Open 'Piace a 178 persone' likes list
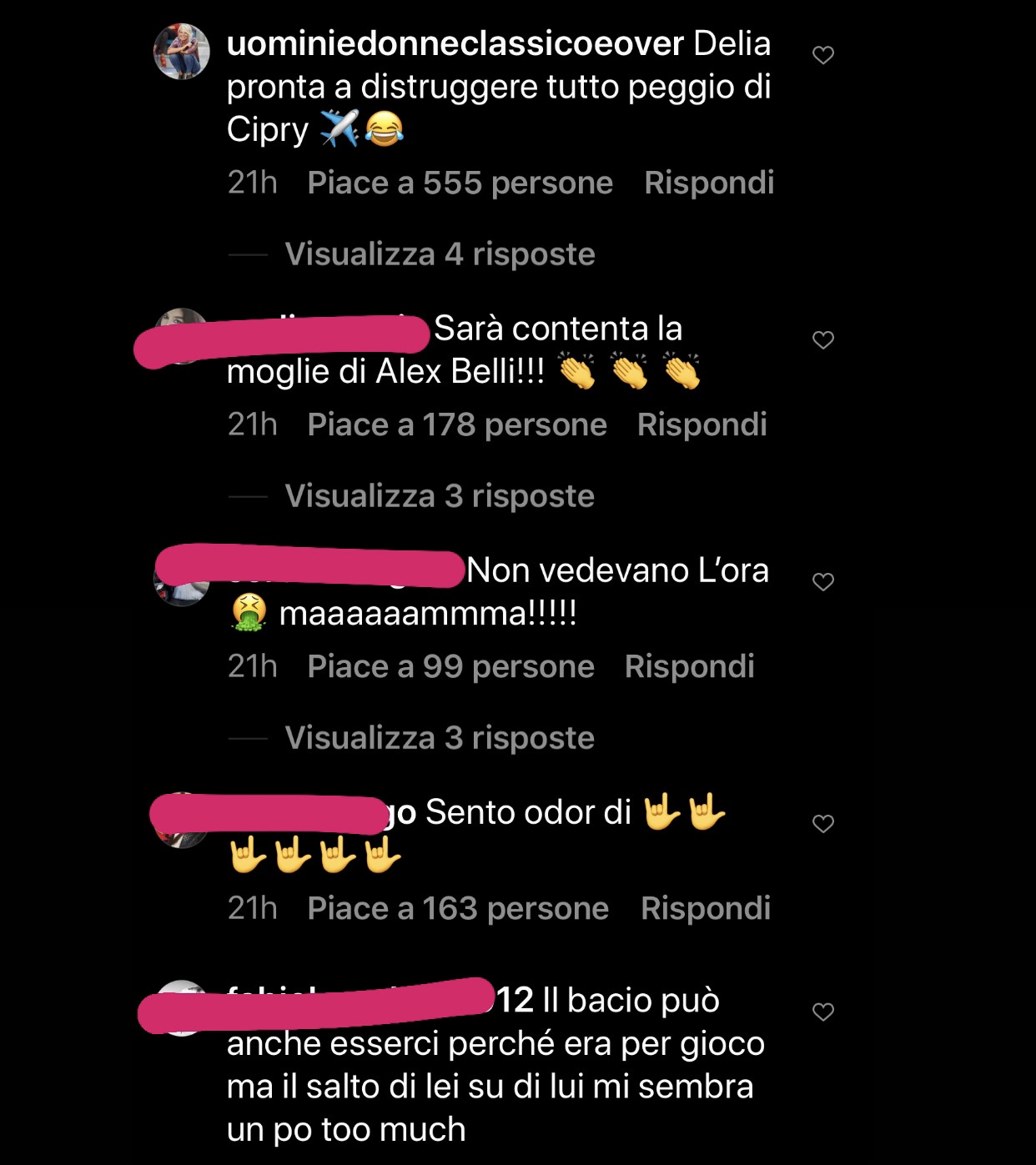Image resolution: width=1036 pixels, height=1165 pixels. tap(457, 424)
